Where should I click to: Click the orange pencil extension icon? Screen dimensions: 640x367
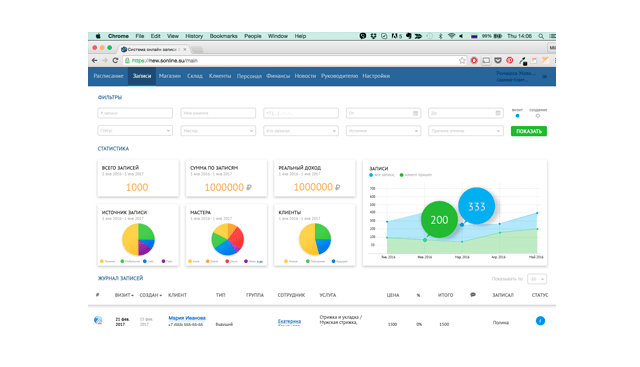click(x=545, y=60)
